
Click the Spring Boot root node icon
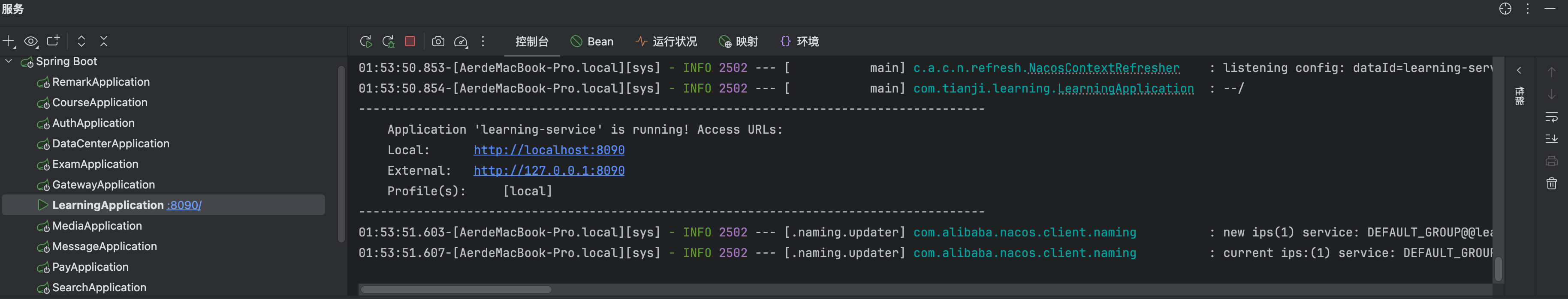[x=27, y=62]
